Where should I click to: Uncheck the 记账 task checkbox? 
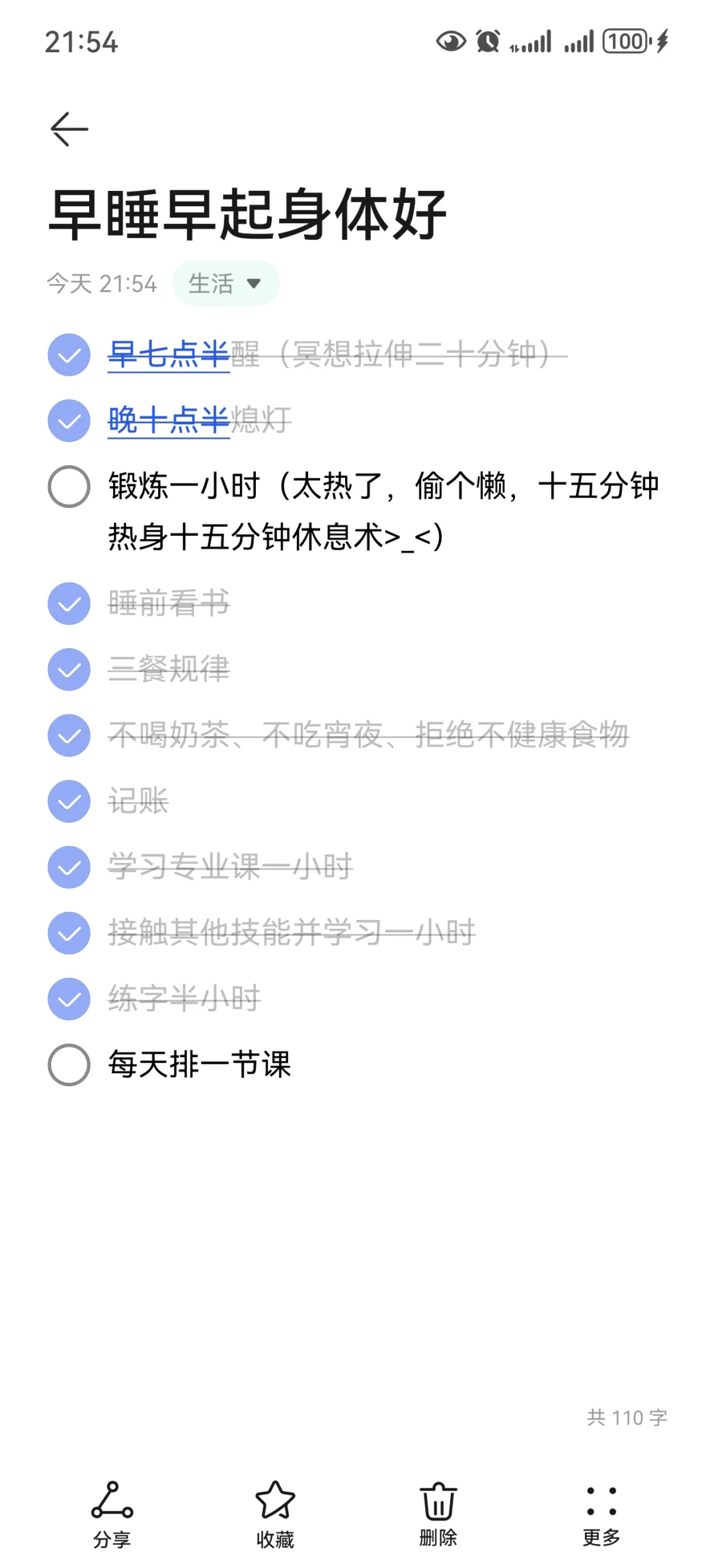[69, 801]
